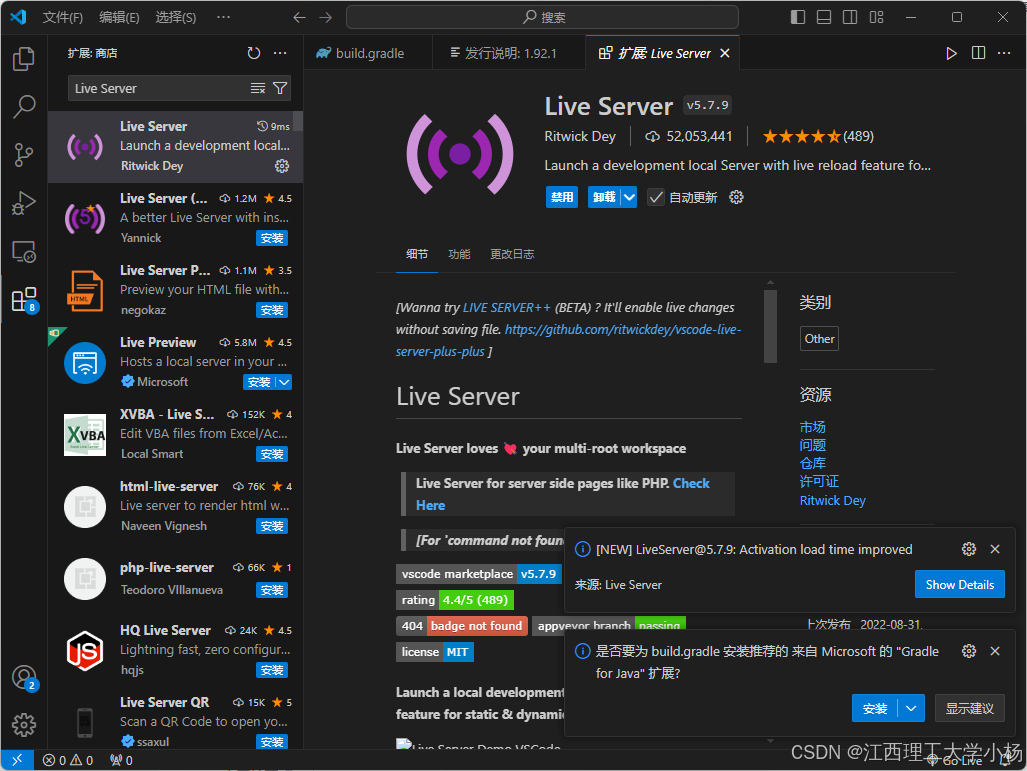Refresh the extensions marketplace list
Screen dimensions: 1027x771
coord(253,53)
